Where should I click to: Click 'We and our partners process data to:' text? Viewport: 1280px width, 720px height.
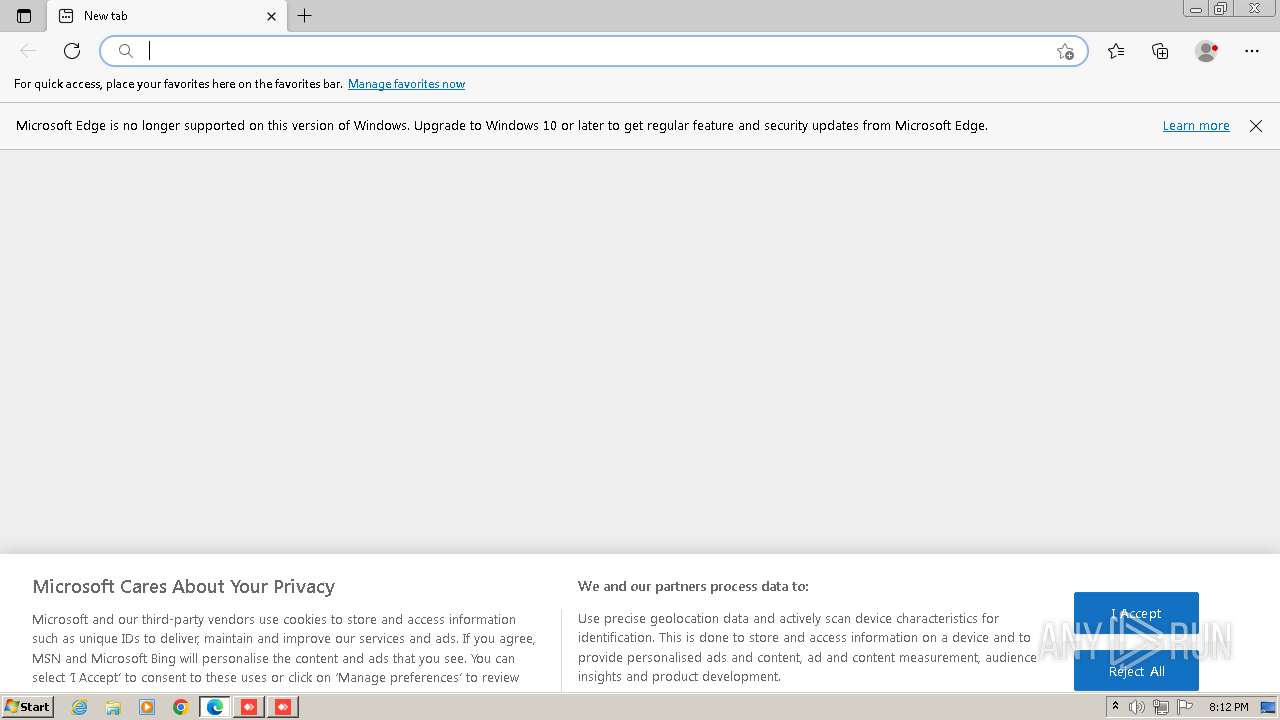coord(693,586)
